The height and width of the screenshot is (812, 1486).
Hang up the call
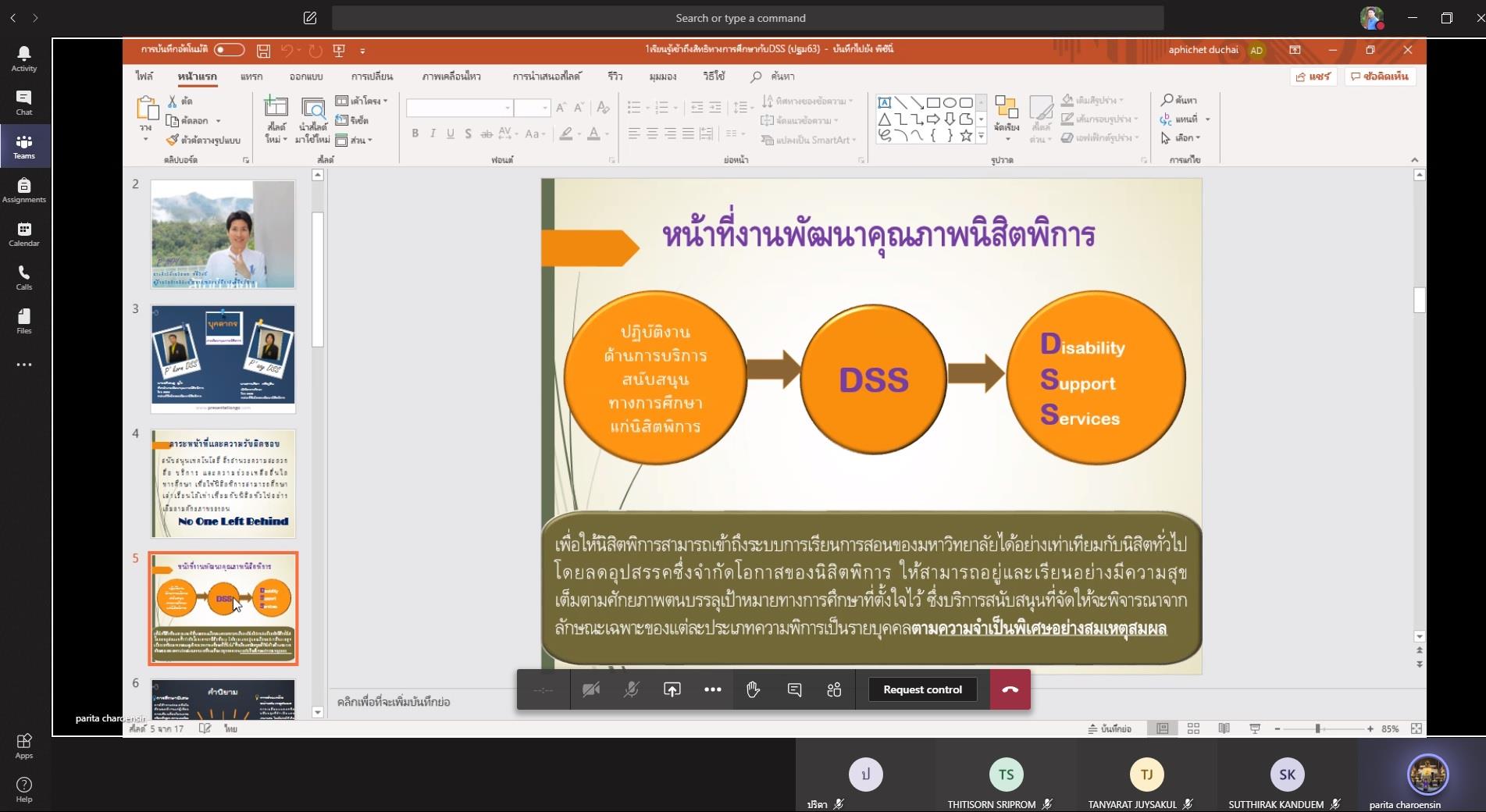coord(1010,689)
